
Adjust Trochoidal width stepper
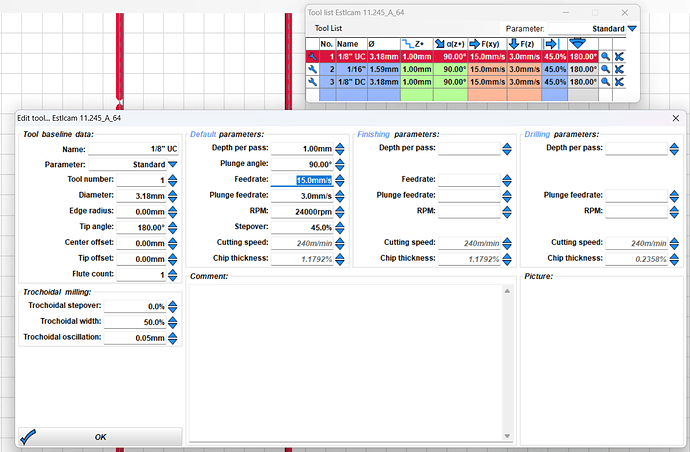pos(172,322)
